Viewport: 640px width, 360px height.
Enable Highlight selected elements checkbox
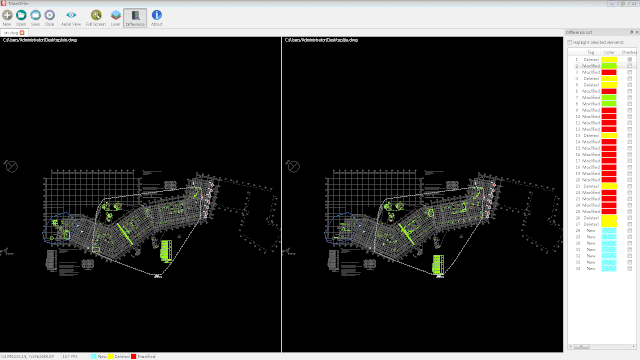[x=570, y=42]
